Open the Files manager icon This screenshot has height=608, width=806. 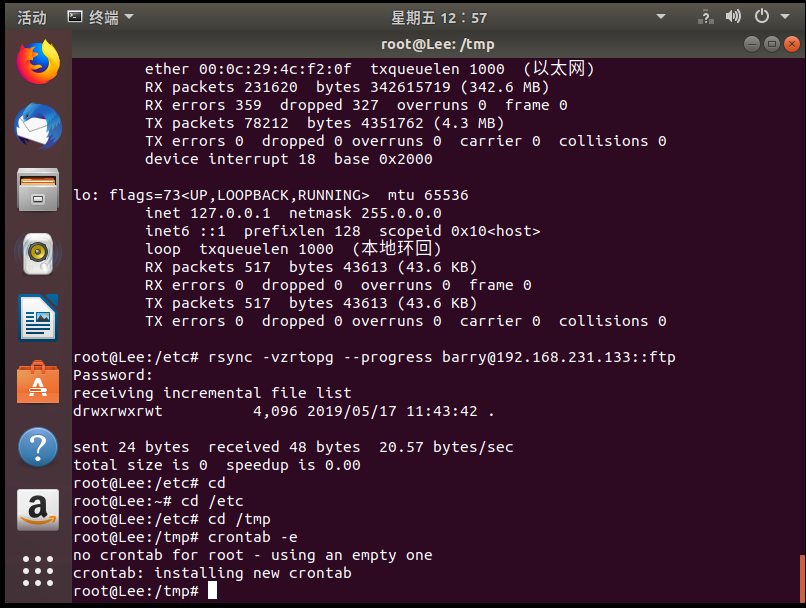(38, 190)
